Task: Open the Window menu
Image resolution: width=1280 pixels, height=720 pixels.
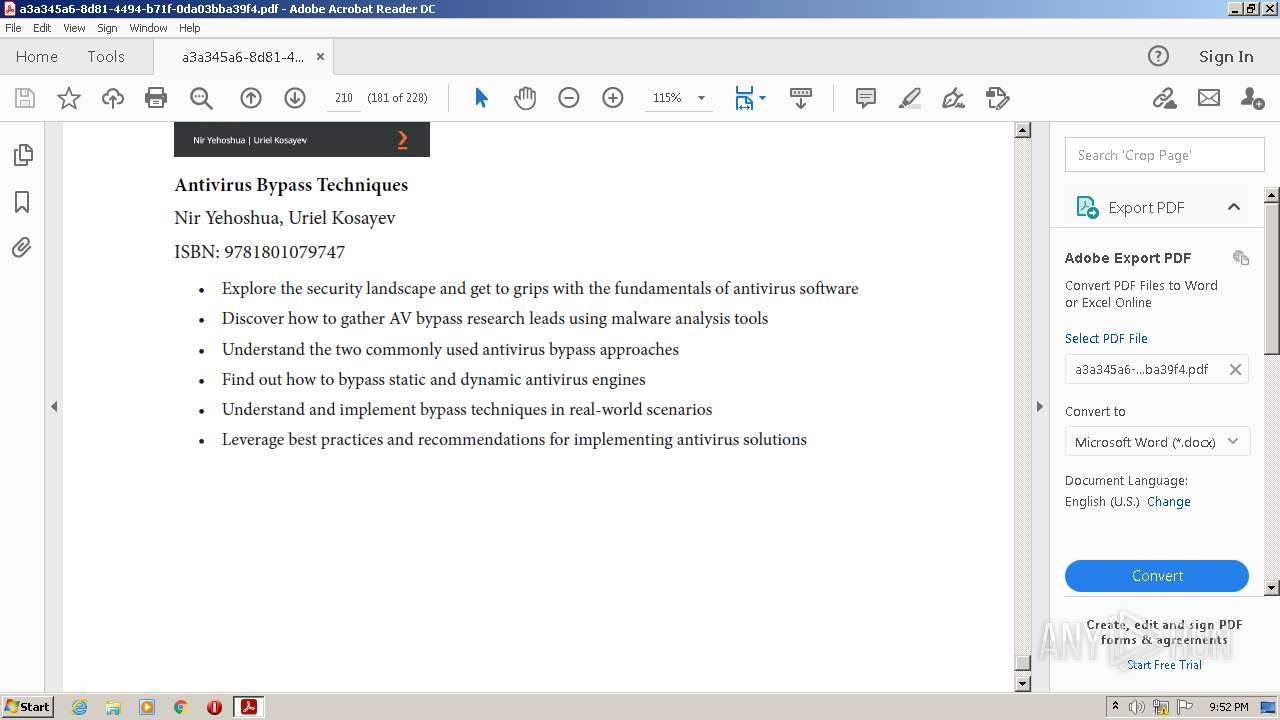Action: pyautogui.click(x=148, y=28)
